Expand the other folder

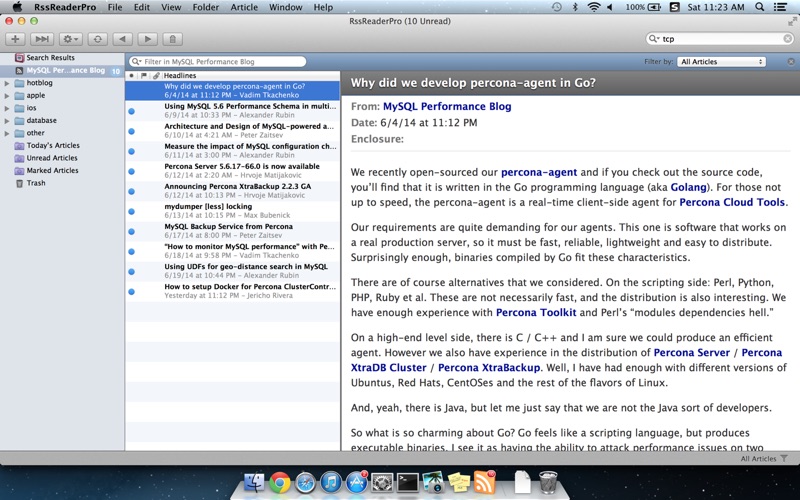(x=7, y=133)
